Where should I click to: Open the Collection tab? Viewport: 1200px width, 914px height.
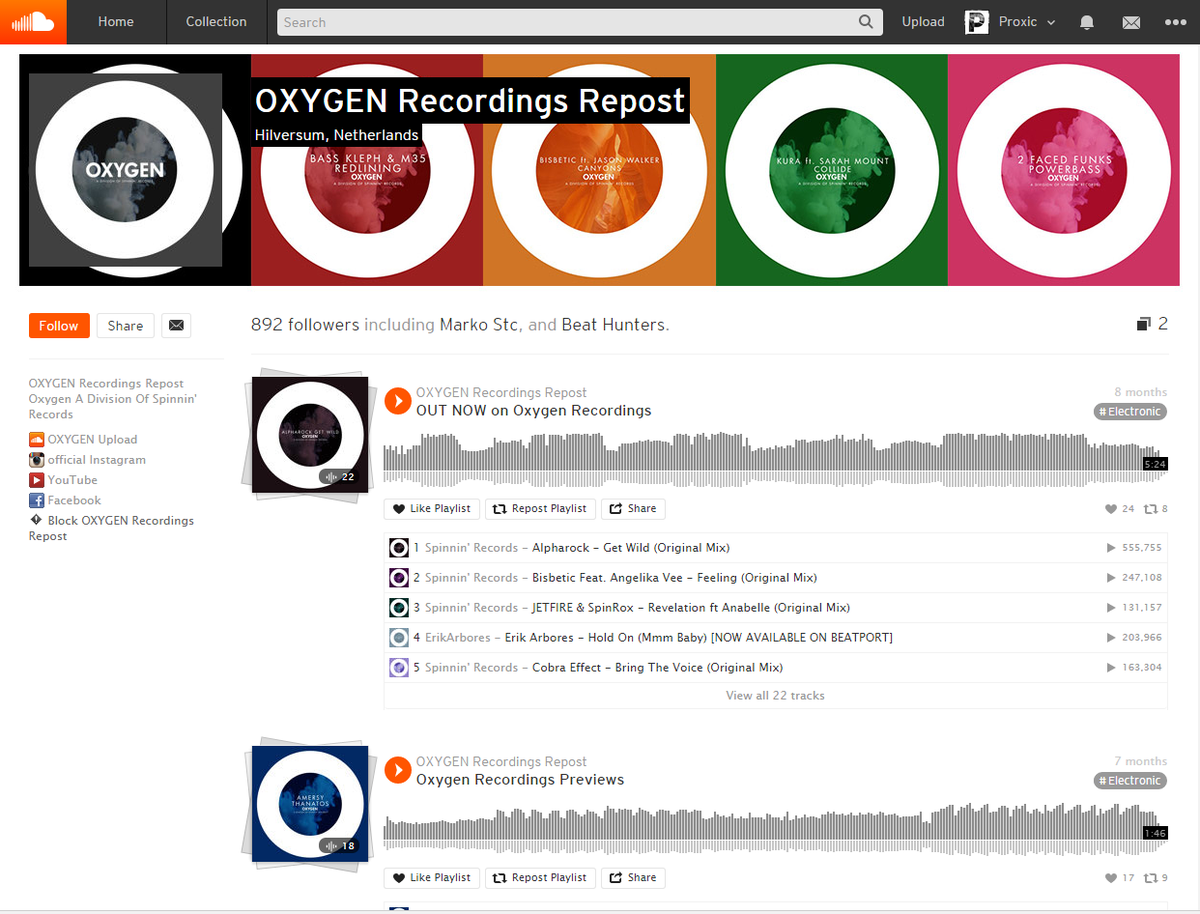coord(216,22)
